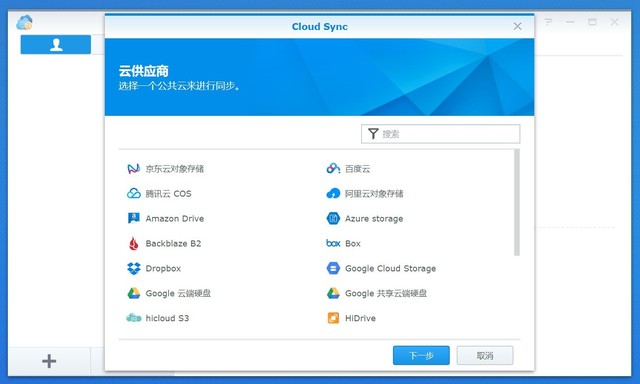
Task: Select the Google Cloud Storage label
Action: [391, 268]
